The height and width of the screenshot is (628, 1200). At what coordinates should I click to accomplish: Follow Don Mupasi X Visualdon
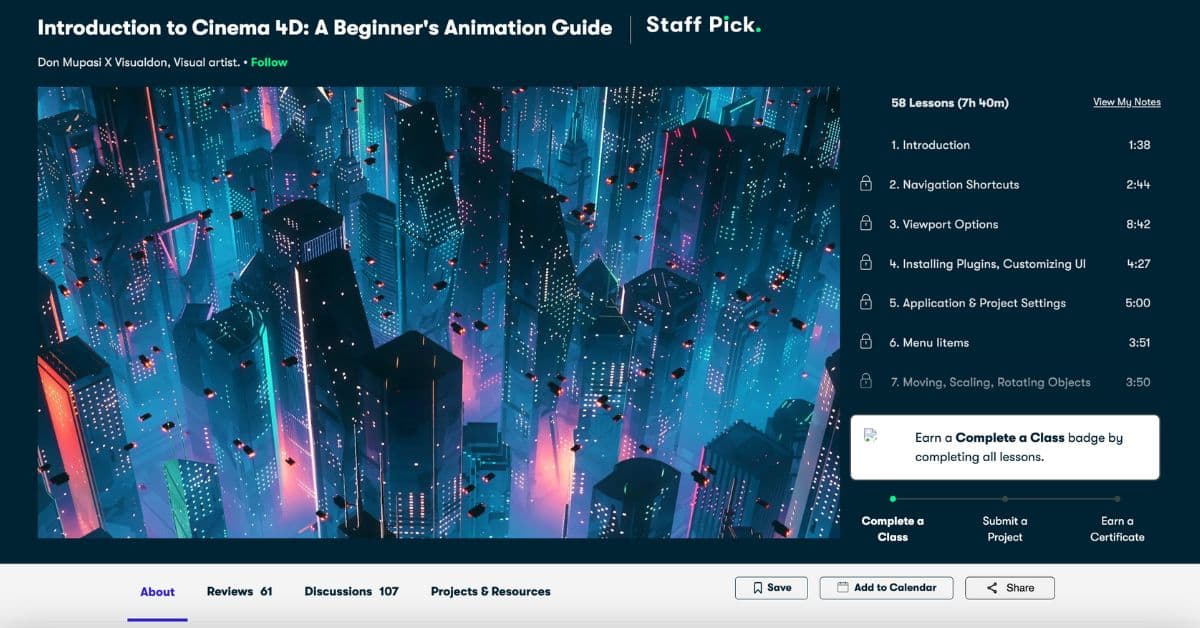tap(269, 62)
